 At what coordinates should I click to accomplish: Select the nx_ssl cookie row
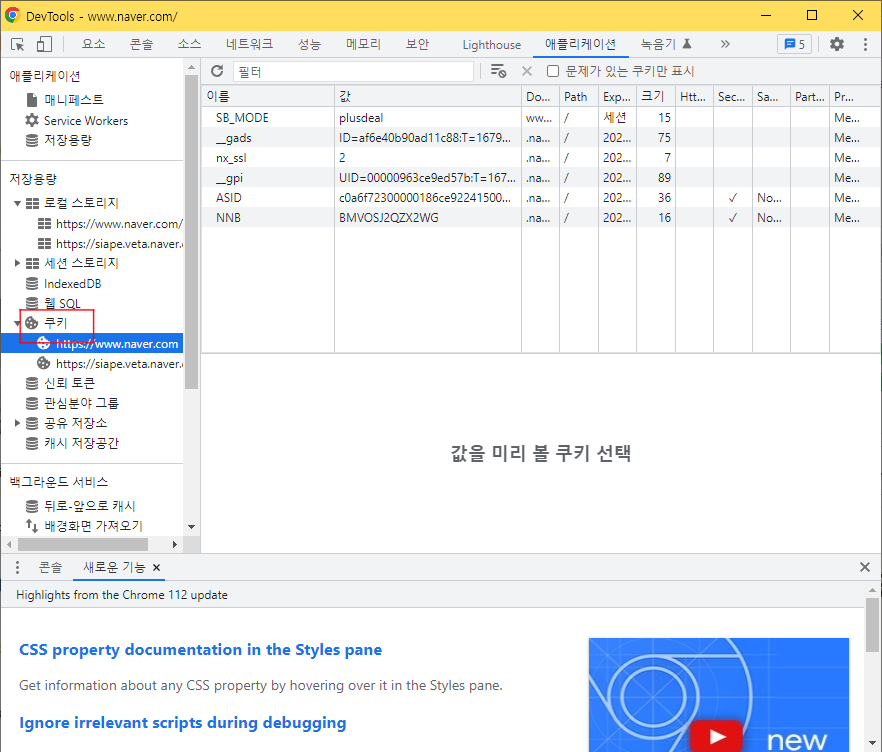[x=541, y=157]
